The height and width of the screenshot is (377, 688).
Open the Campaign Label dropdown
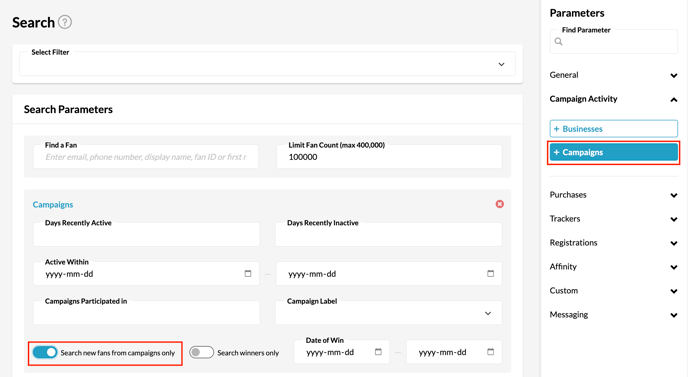pyautogui.click(x=388, y=313)
